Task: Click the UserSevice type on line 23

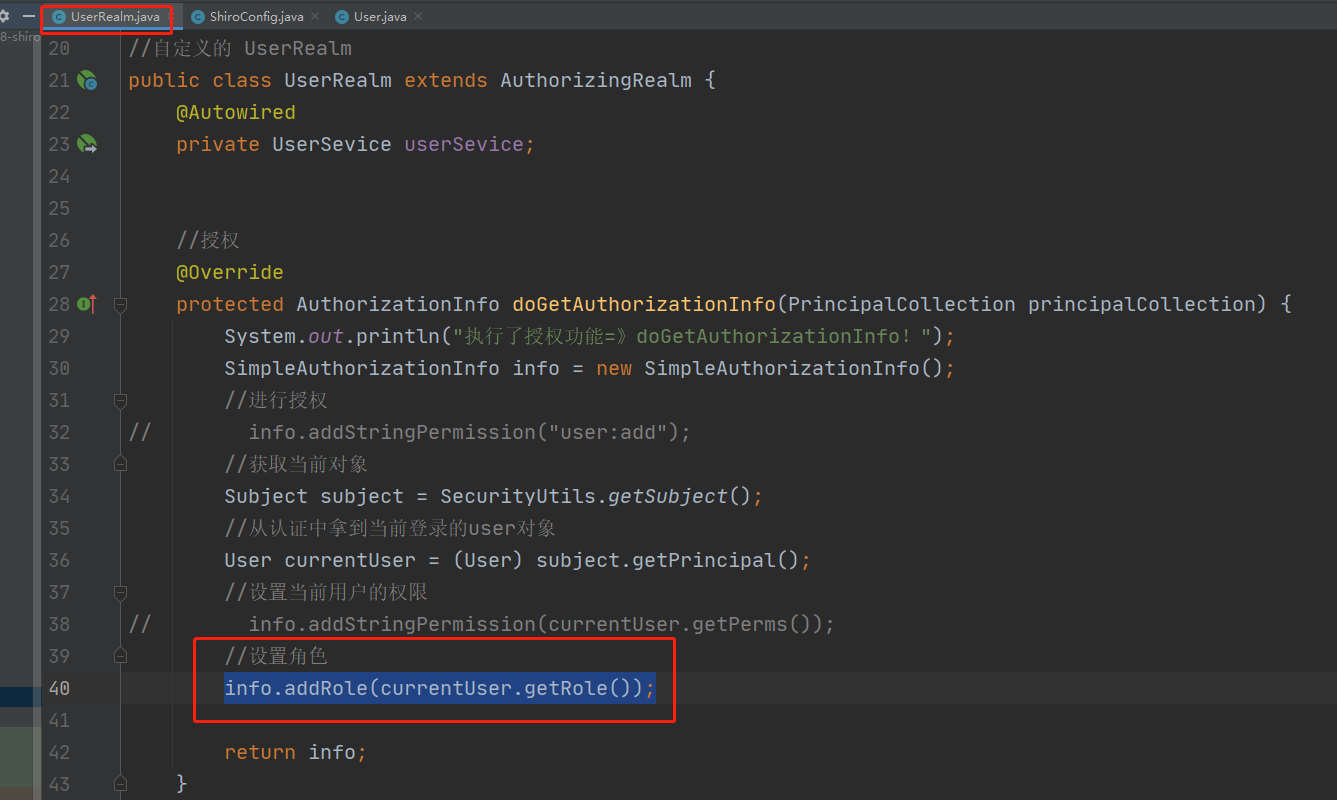Action: click(332, 144)
